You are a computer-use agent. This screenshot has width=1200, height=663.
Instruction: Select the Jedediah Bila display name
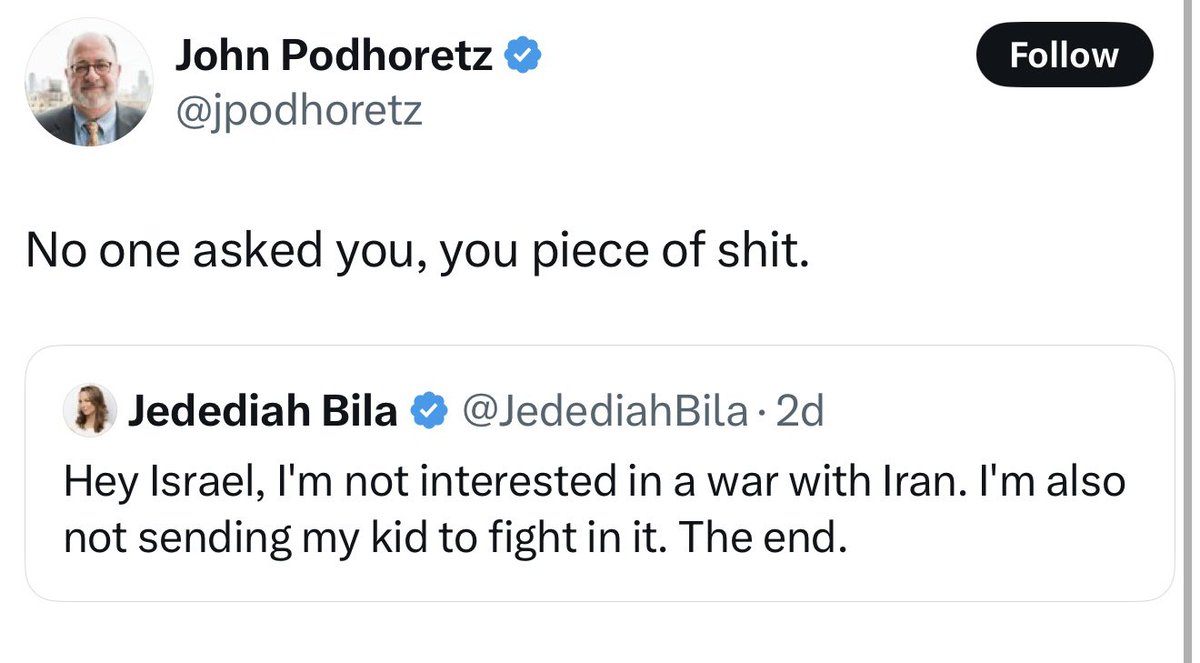click(262, 411)
